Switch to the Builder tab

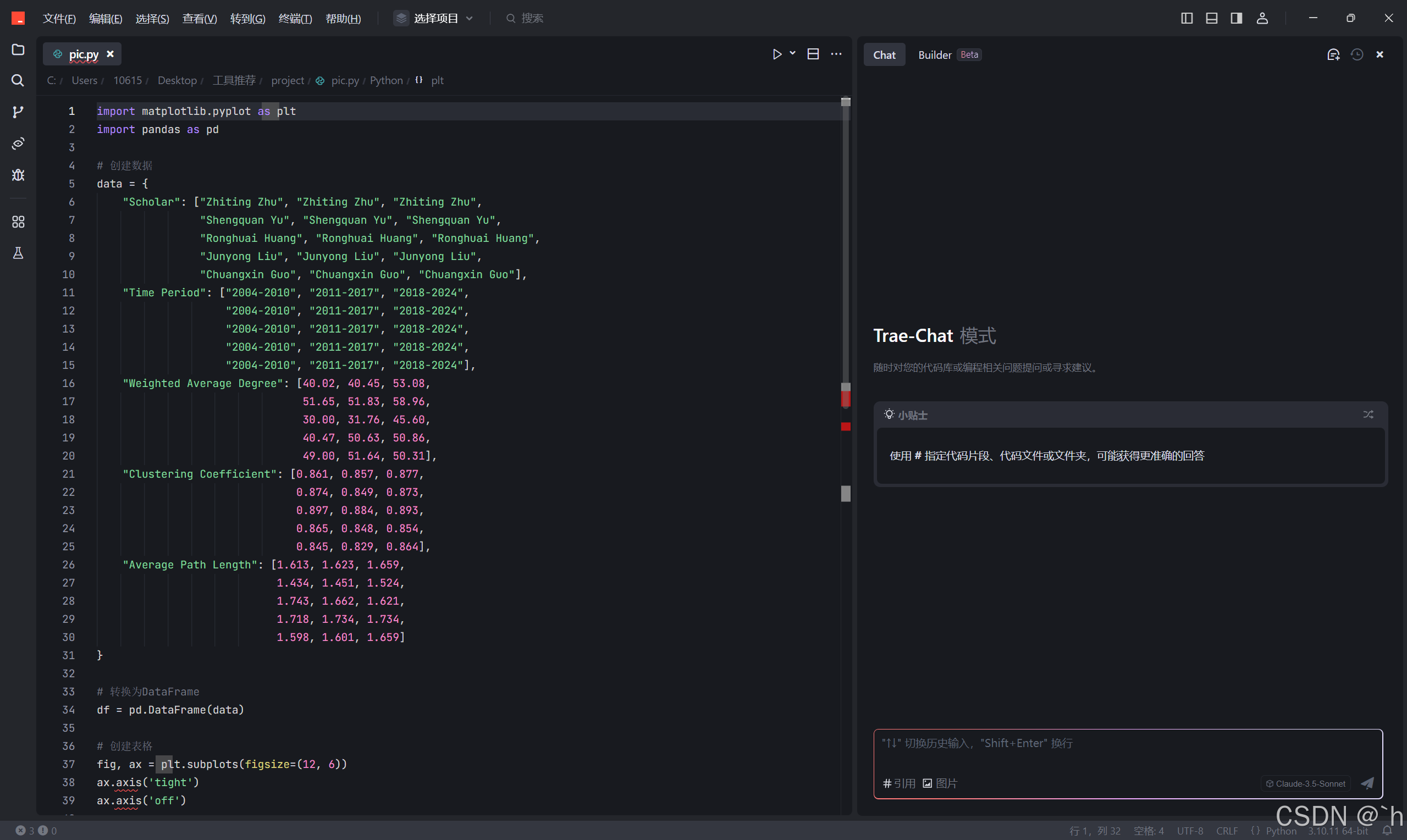(x=934, y=55)
